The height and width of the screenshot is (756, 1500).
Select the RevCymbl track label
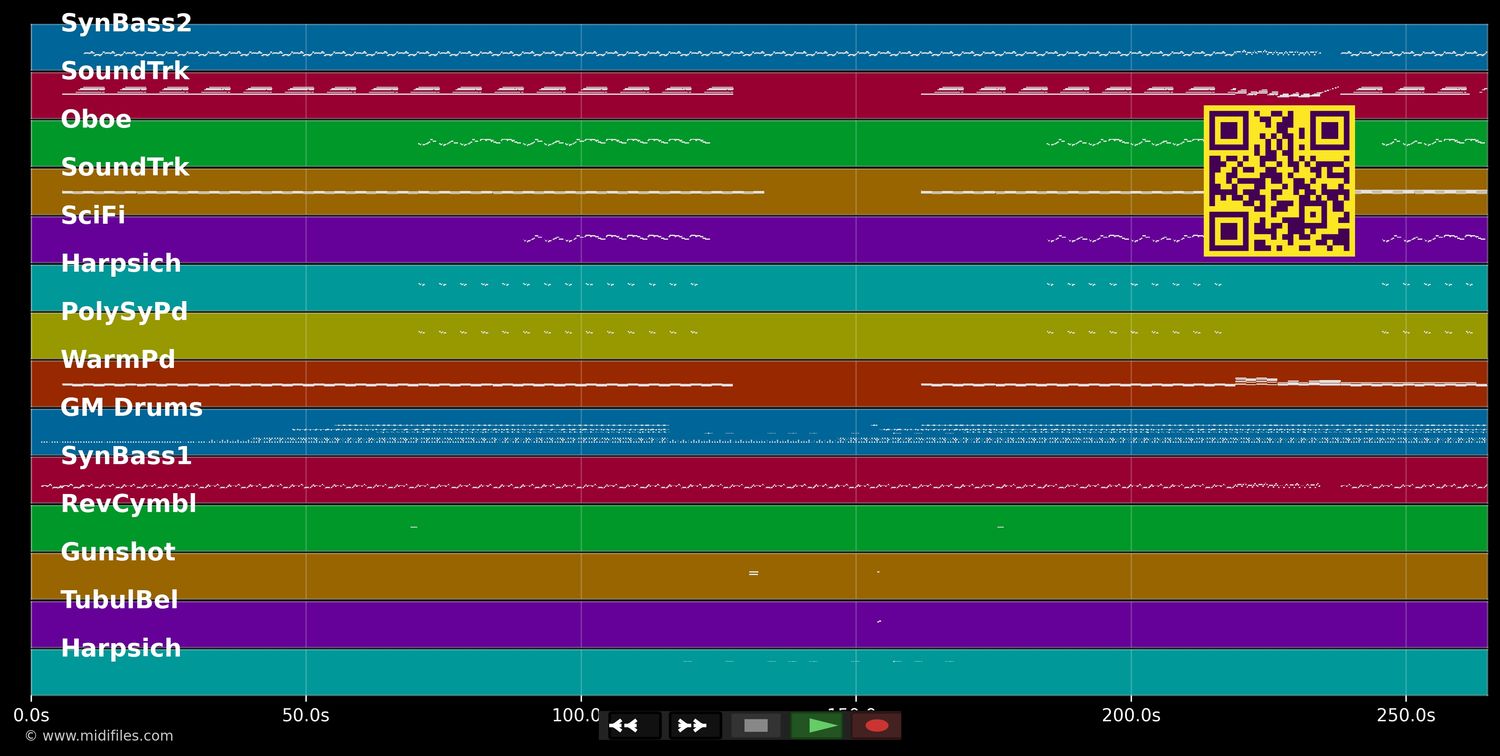coord(129,504)
